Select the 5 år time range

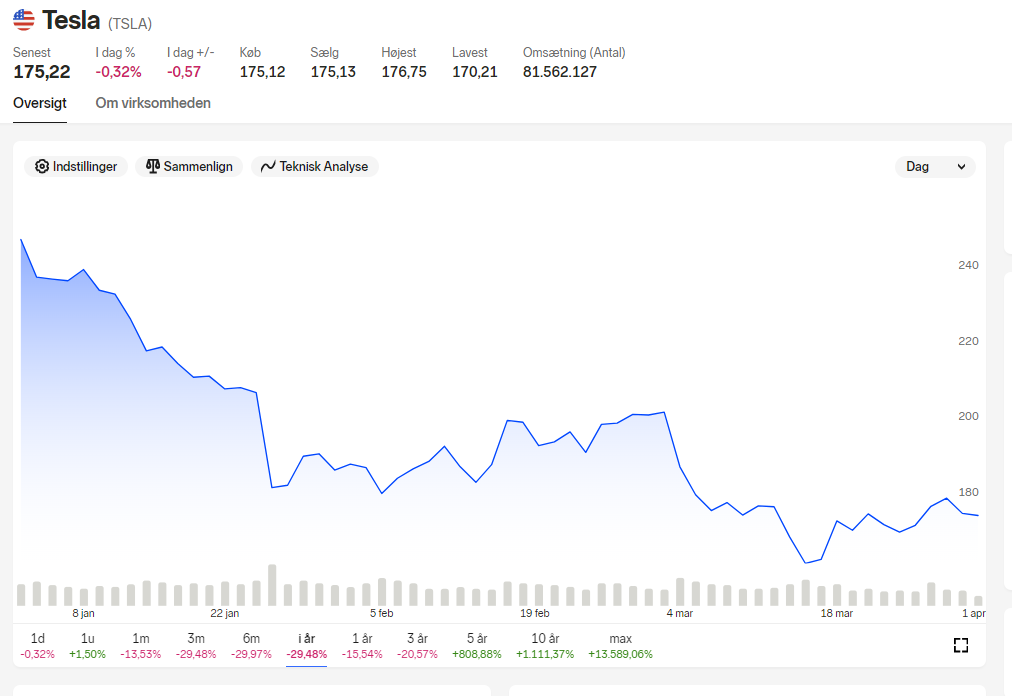point(477,646)
